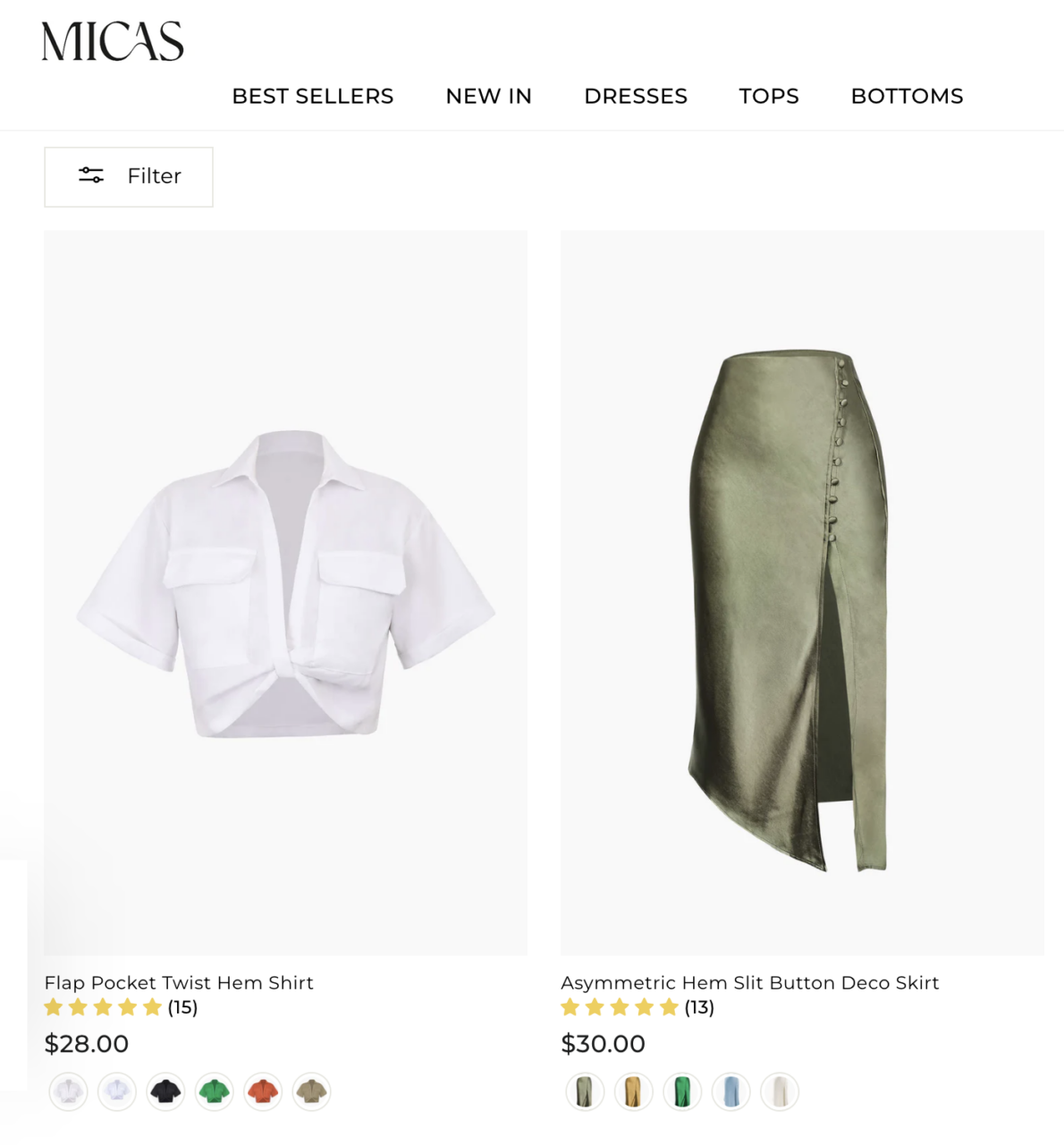
Task: Select the olive skirt color swatch
Action: [585, 1091]
